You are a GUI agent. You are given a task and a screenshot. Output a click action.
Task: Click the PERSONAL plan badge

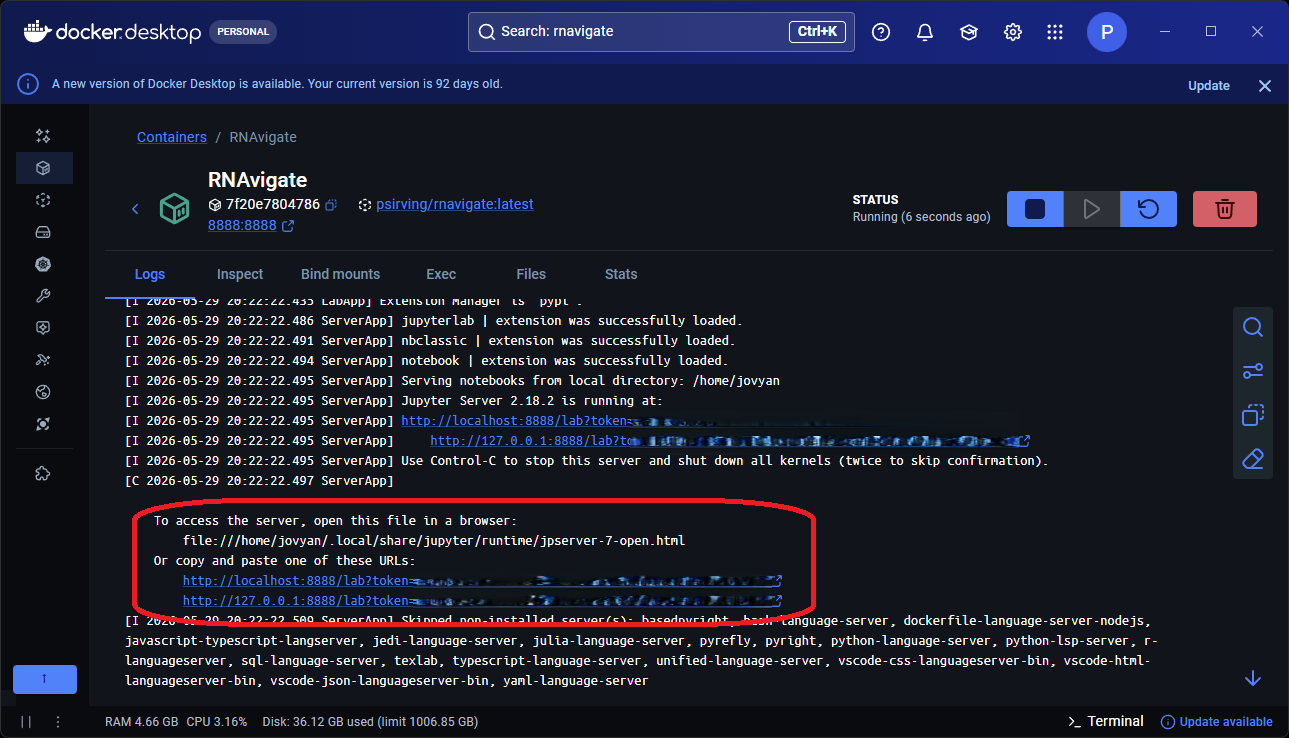(243, 32)
